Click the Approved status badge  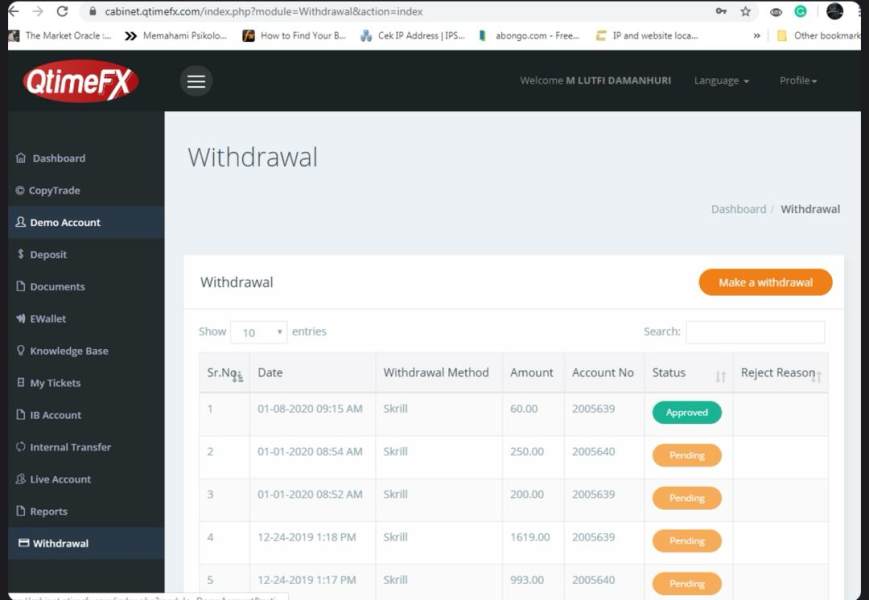[687, 413]
